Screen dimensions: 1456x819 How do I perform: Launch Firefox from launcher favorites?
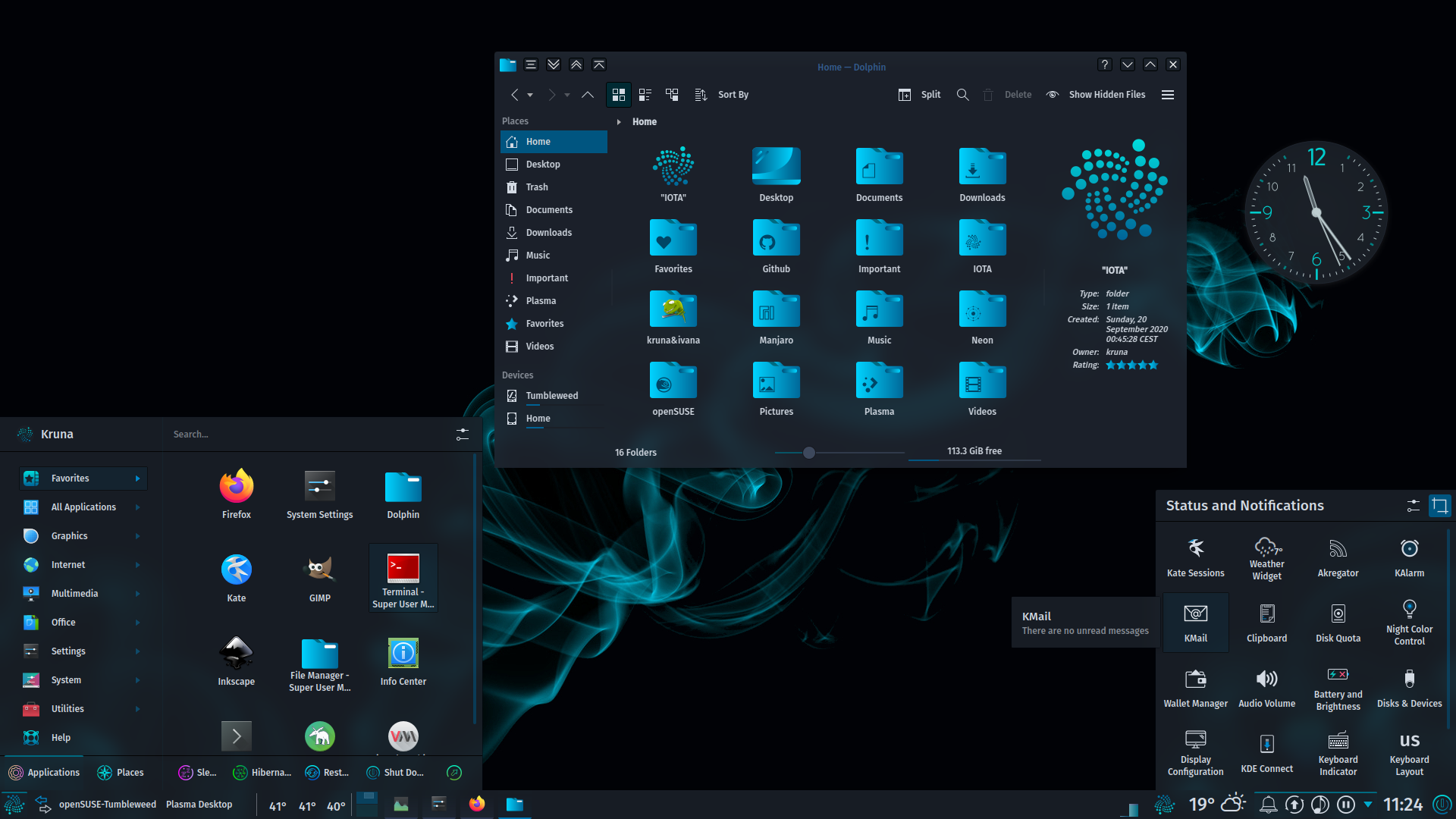click(237, 494)
